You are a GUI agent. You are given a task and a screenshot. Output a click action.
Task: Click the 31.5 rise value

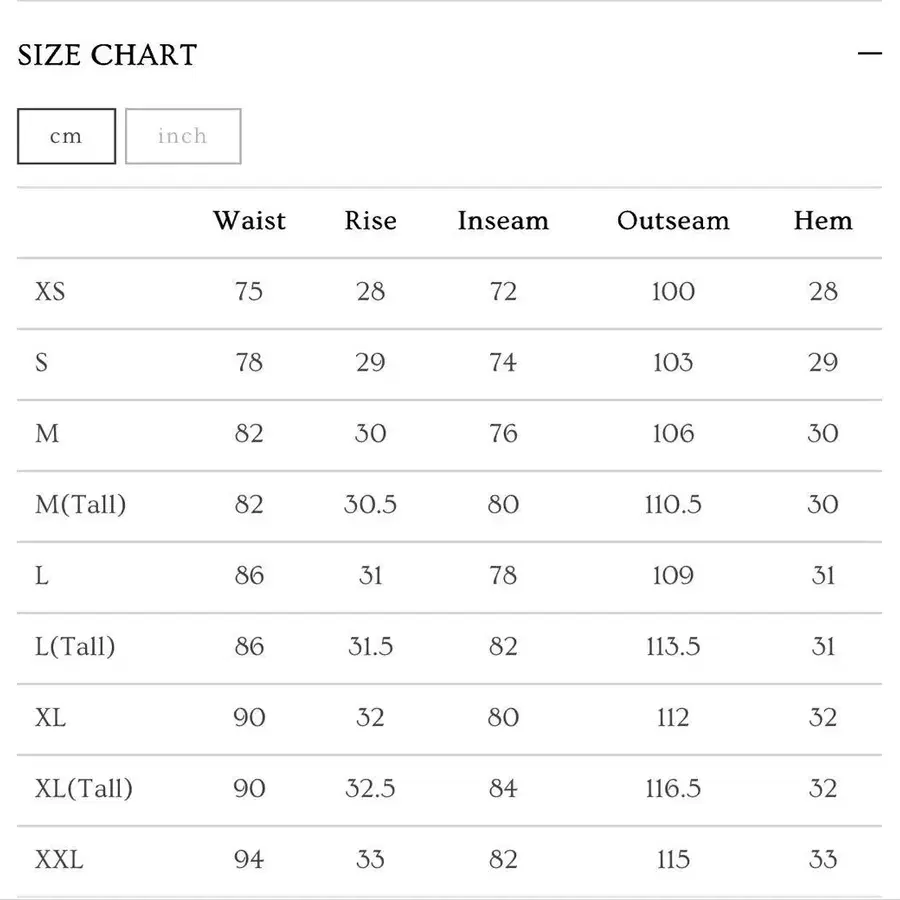(370, 646)
